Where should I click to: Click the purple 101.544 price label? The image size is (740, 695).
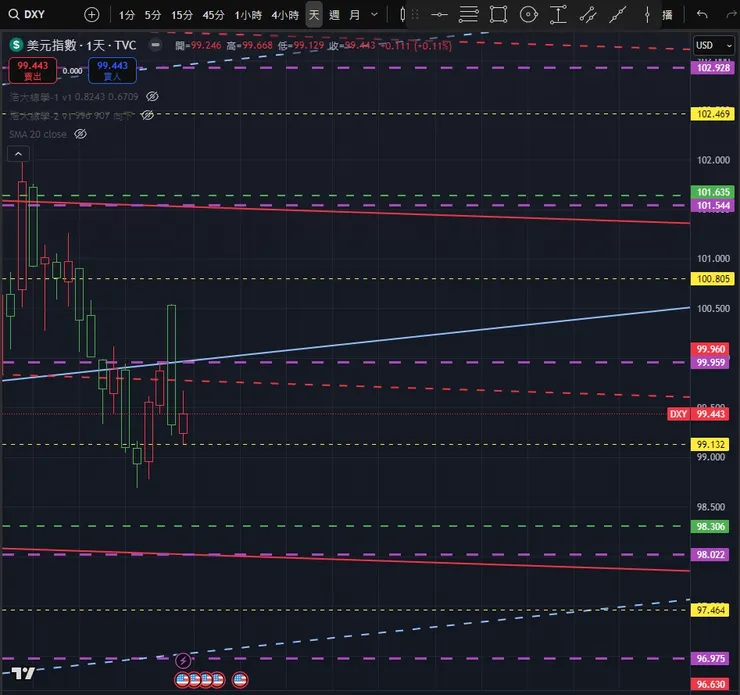coord(713,205)
